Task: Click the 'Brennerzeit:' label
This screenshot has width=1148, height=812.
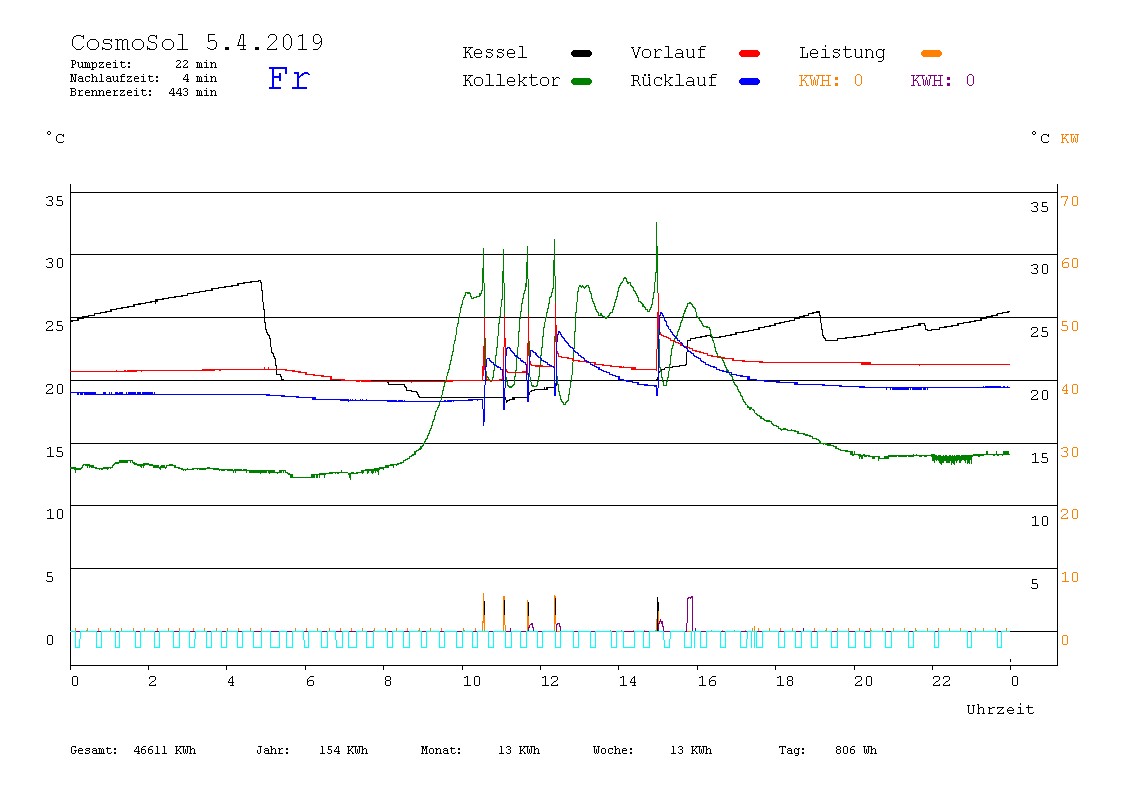Action: coord(111,92)
